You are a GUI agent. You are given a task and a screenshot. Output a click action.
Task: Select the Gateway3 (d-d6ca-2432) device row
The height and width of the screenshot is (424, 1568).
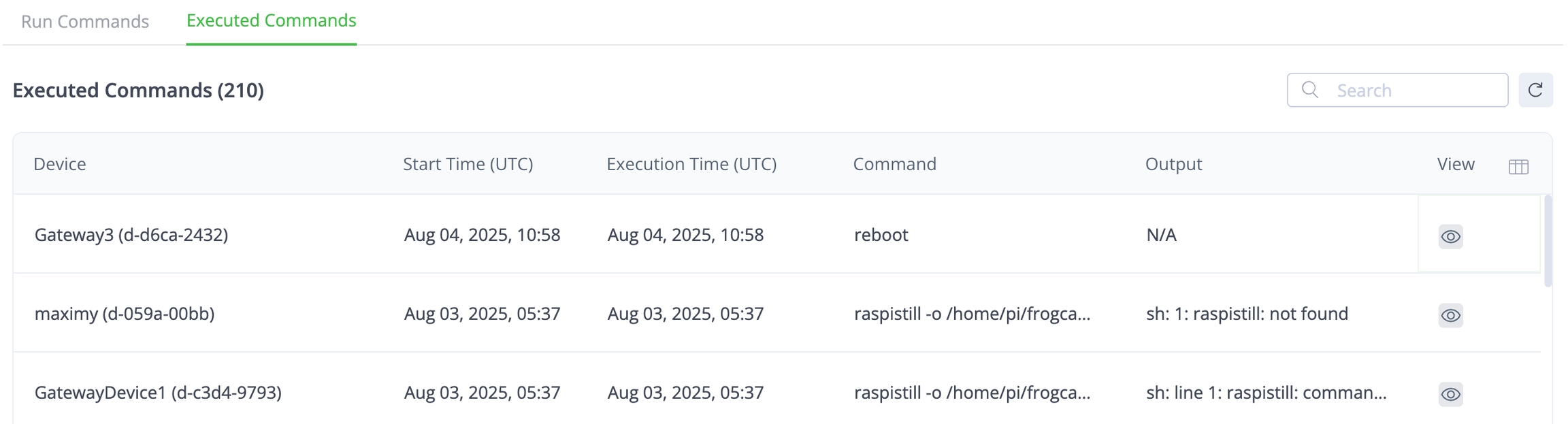point(131,235)
